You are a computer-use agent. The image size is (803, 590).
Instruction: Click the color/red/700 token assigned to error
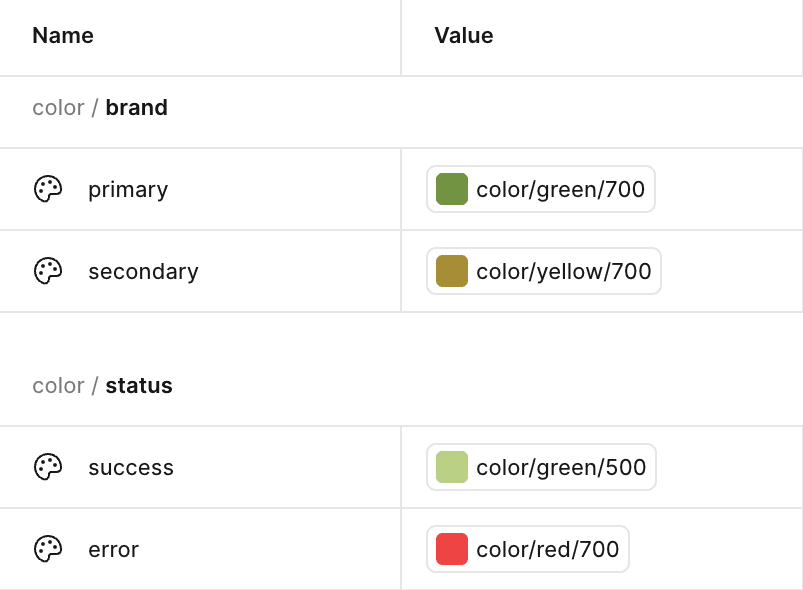click(528, 549)
